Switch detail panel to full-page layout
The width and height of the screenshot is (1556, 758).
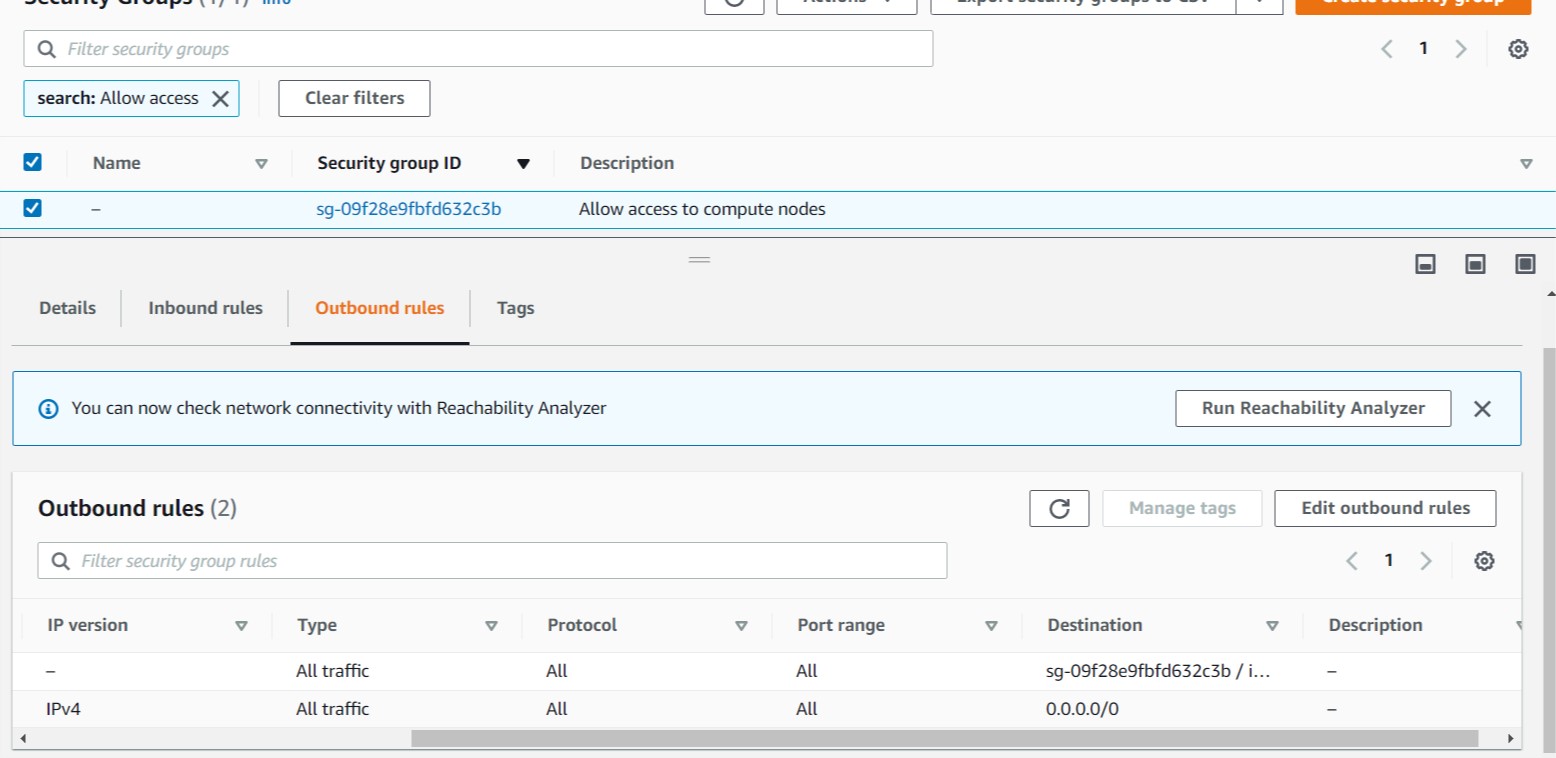(1525, 264)
